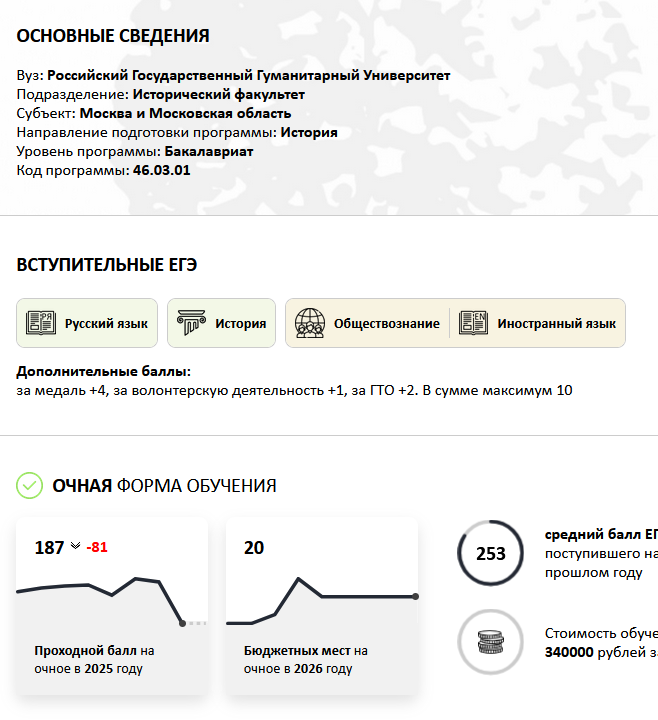Click the 340000 рублей tuition text
The width and height of the screenshot is (658, 720).
tap(601, 652)
